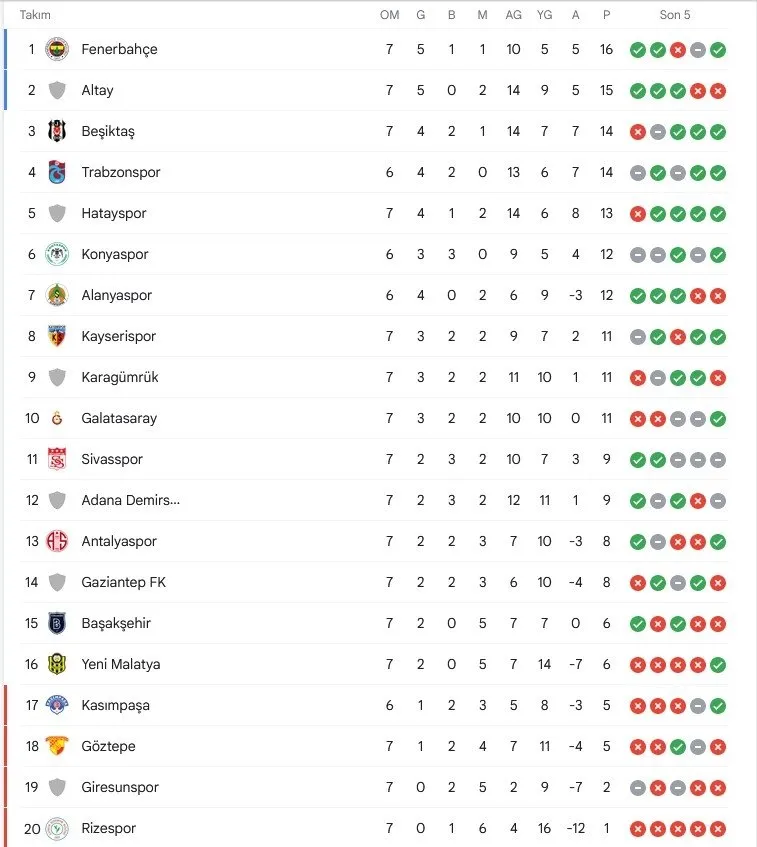Click the Trabzonspor club crest
The width and height of the screenshot is (757, 847).
point(57,172)
